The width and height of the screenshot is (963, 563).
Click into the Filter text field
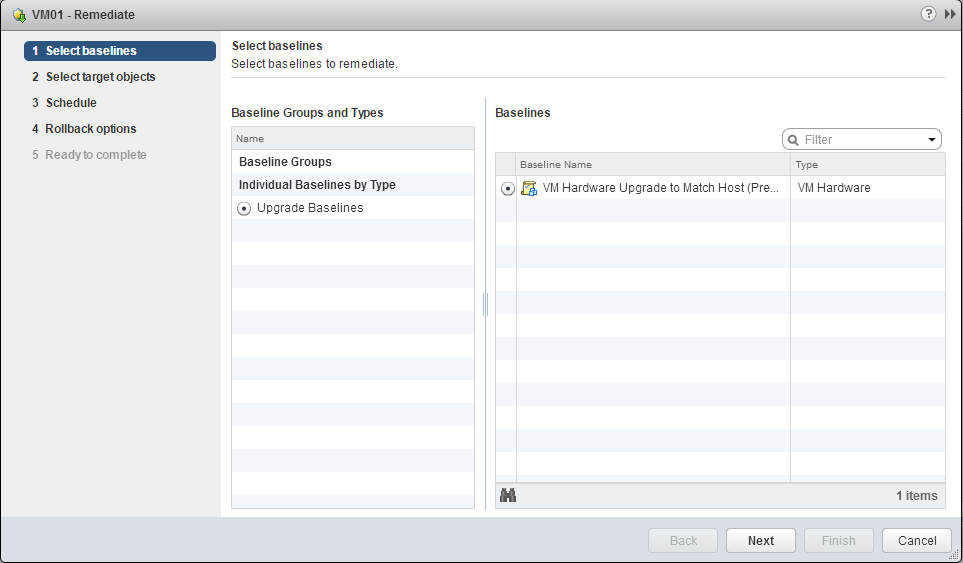[x=862, y=140]
